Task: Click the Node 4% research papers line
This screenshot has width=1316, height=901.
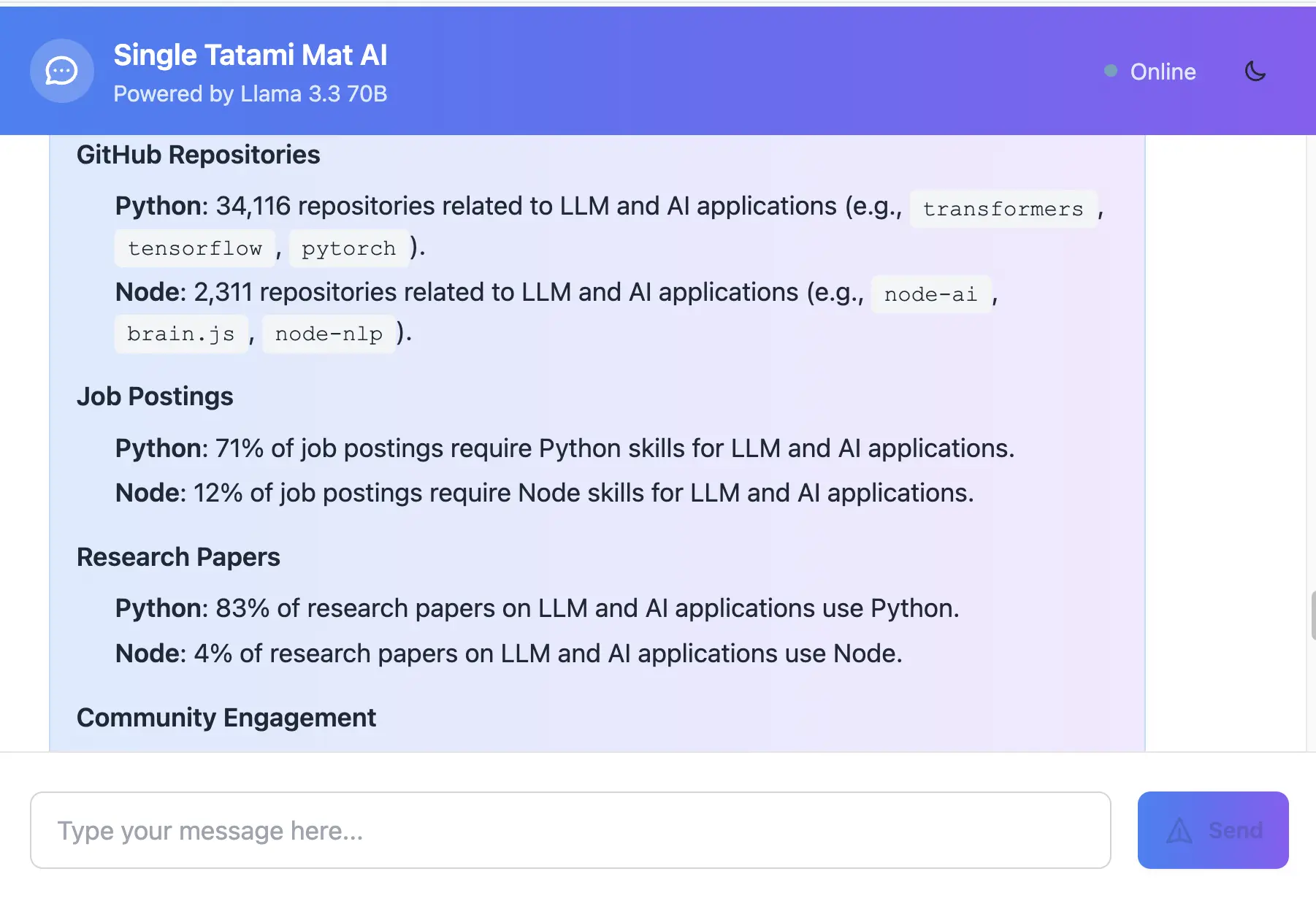Action: coord(509,653)
